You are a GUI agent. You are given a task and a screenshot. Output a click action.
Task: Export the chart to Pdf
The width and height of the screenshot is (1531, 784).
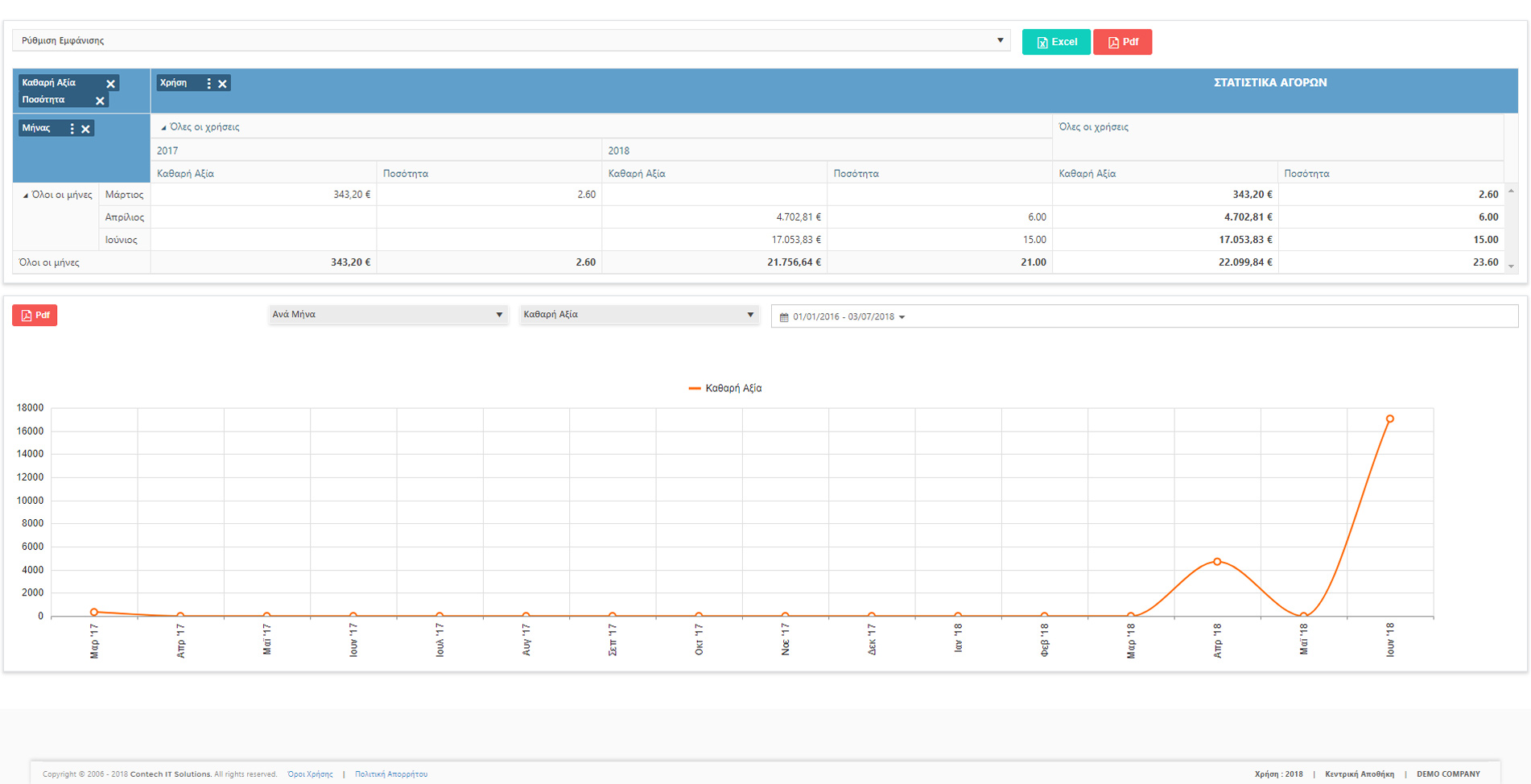pos(35,316)
